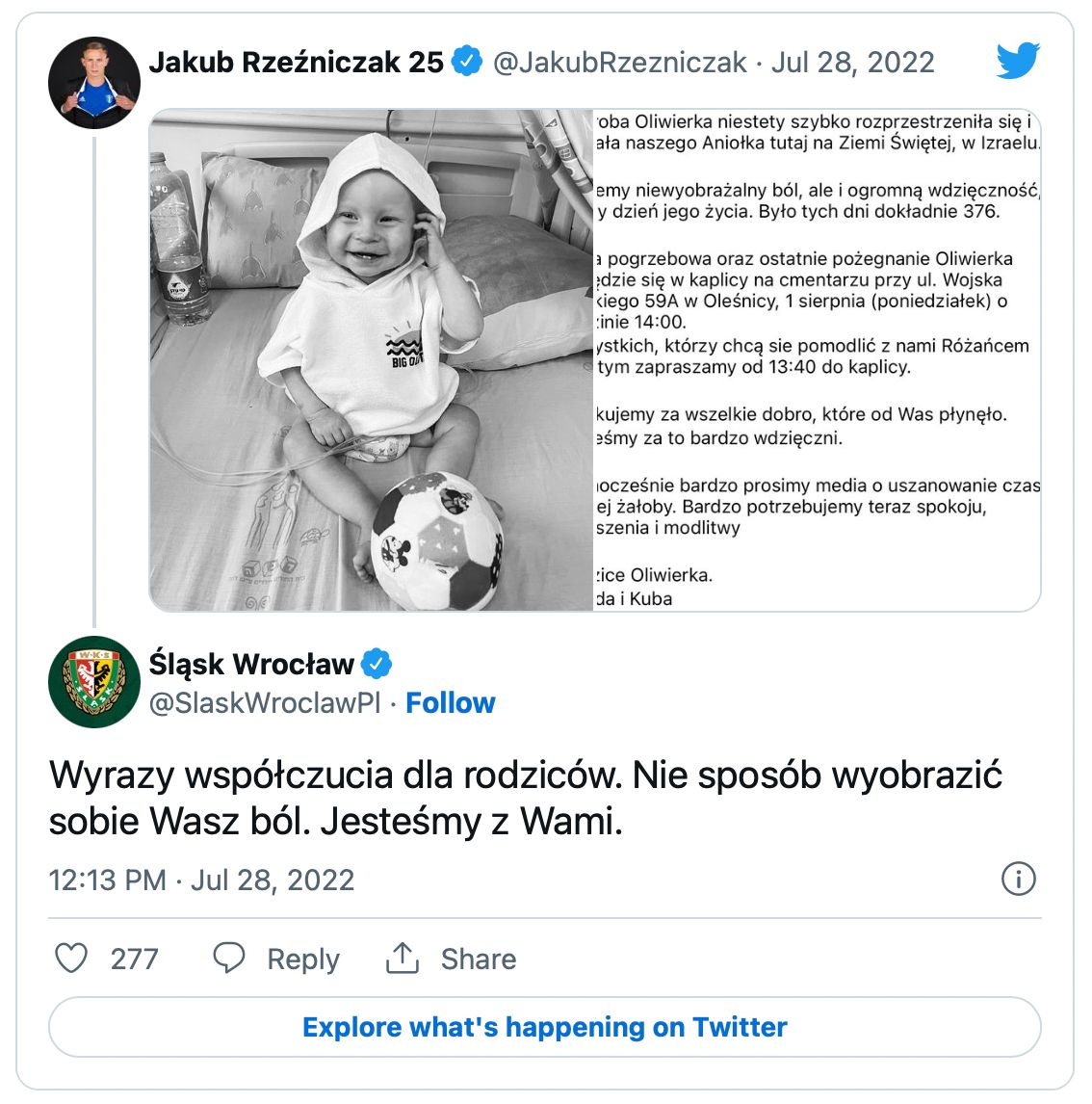Click the Jul 28, 2022 quoted date
1092x1104 pixels.
[853, 62]
